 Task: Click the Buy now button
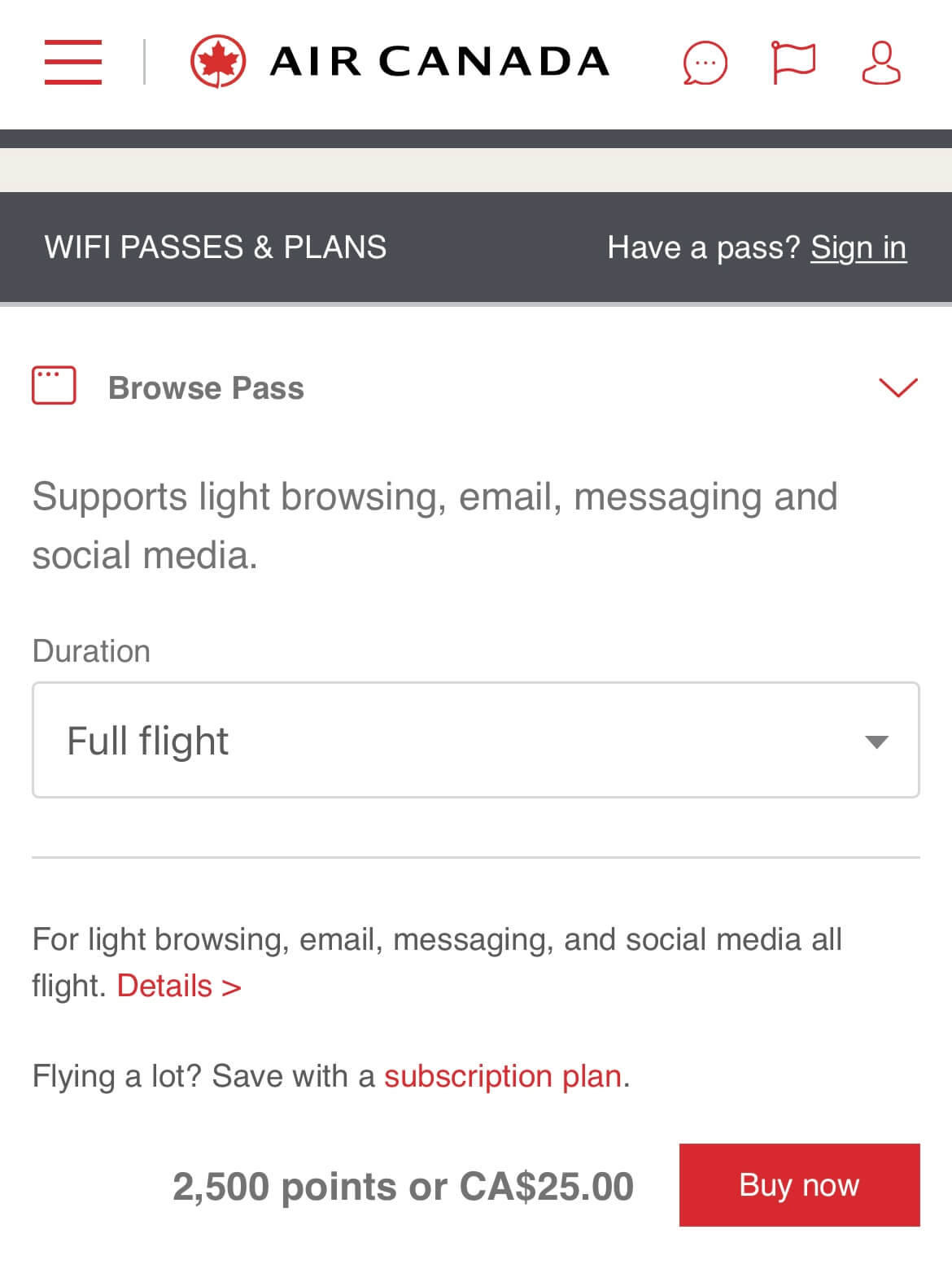point(800,1185)
